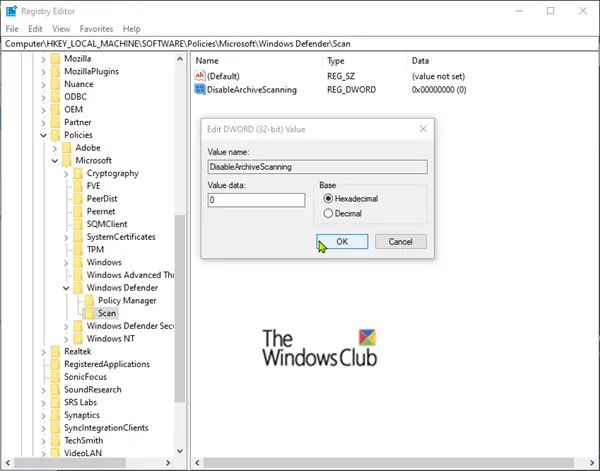Select SyncIntegrationClients in the tree
This screenshot has width=600, height=471.
pyautogui.click(x=106, y=428)
